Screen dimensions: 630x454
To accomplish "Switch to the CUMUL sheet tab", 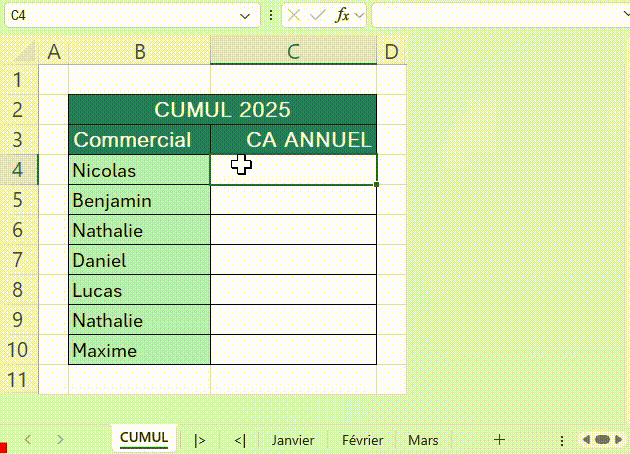I will point(144,438).
